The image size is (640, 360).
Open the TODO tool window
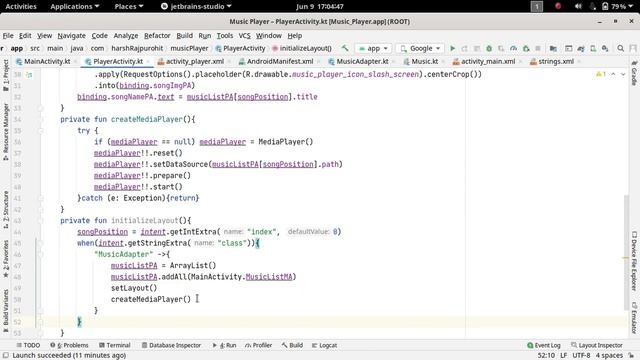click(x=28, y=345)
